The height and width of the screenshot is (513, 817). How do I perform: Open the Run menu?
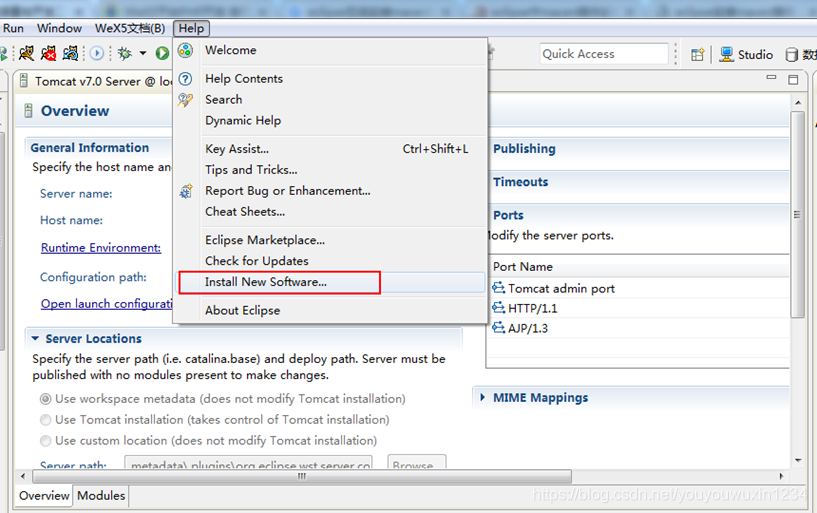(x=13, y=28)
